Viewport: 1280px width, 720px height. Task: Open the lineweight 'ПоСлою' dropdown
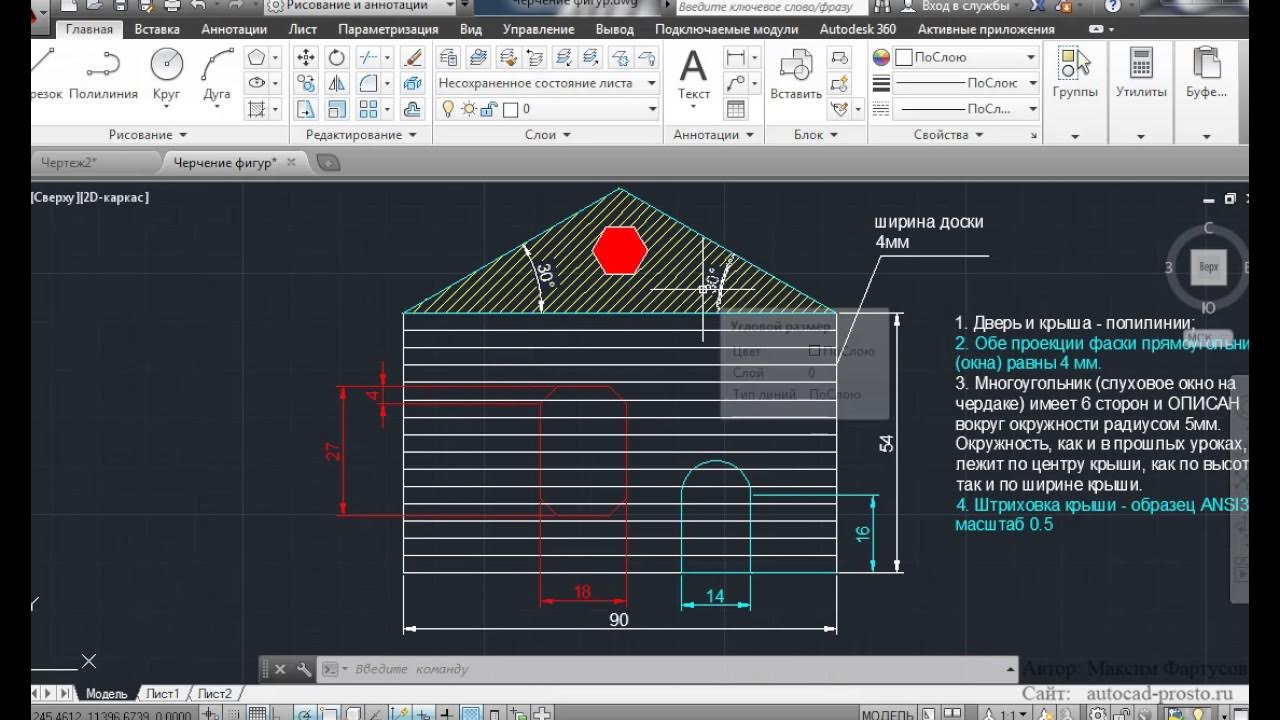click(x=968, y=83)
